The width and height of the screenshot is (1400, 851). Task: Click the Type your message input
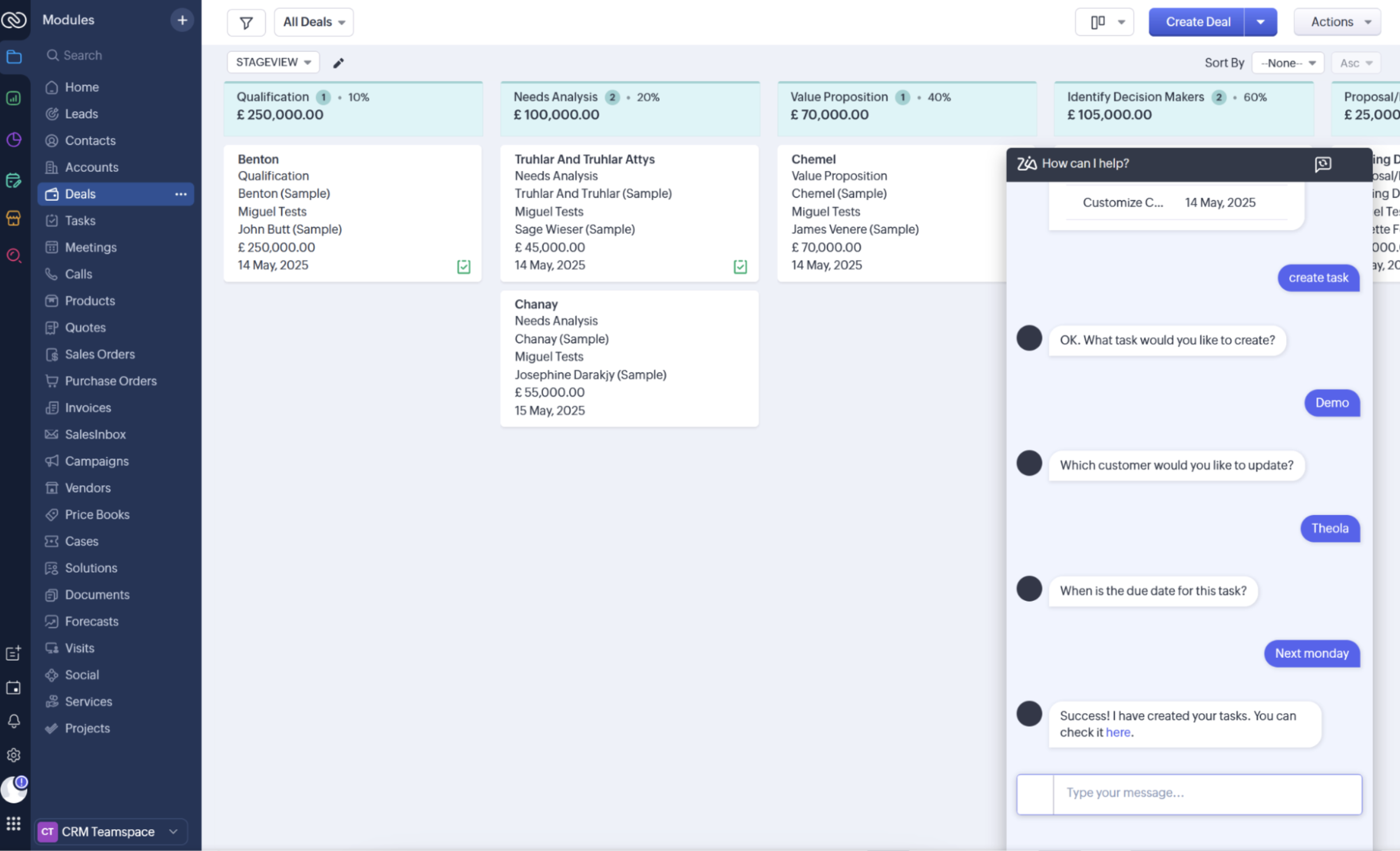pos(1207,793)
